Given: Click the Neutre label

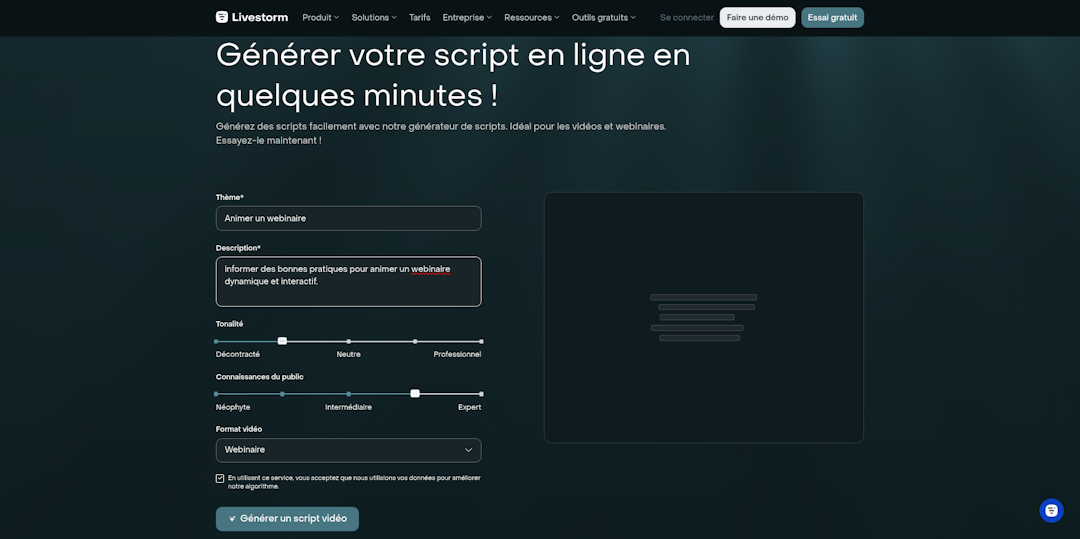Looking at the screenshot, I should click(x=349, y=355).
